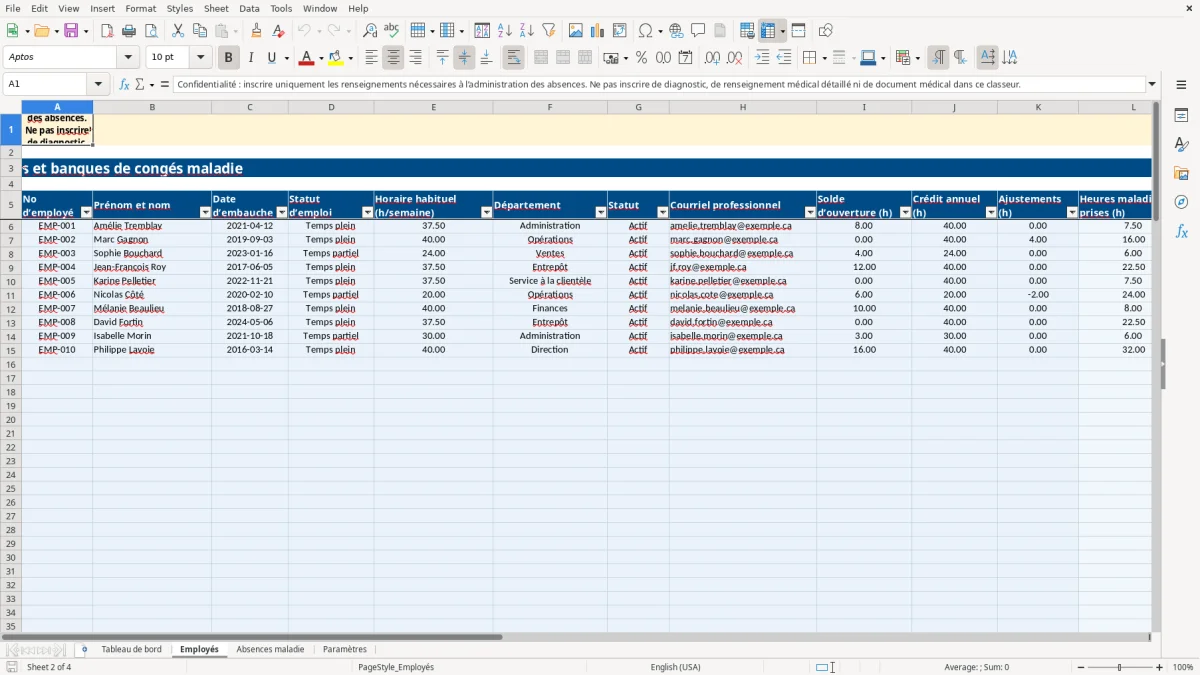Open the font size dropdown arrow
This screenshot has width=1200, height=675.
coord(200,57)
